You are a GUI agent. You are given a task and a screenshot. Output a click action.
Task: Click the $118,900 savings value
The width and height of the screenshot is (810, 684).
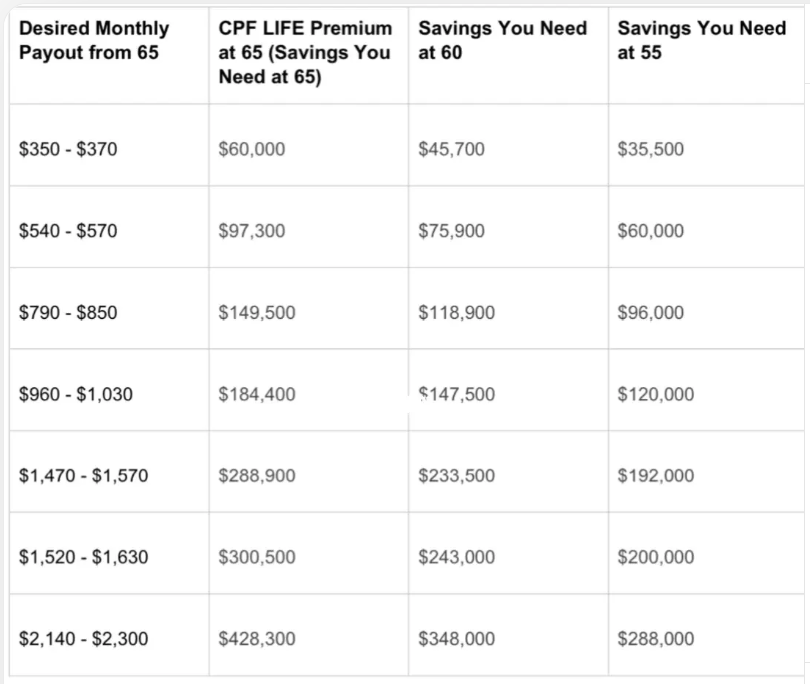[456, 313]
